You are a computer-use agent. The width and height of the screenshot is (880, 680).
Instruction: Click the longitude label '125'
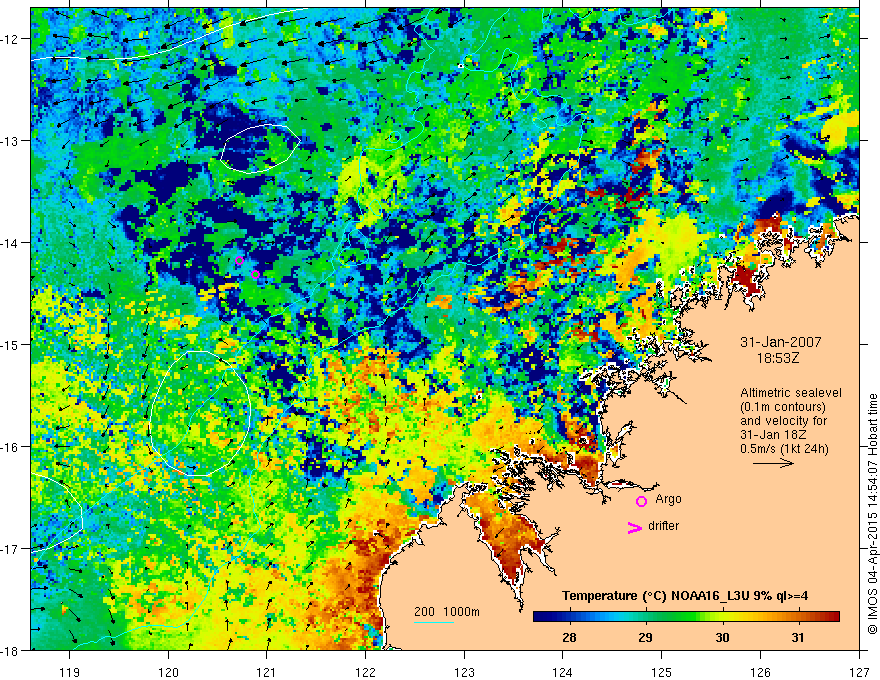(662, 672)
